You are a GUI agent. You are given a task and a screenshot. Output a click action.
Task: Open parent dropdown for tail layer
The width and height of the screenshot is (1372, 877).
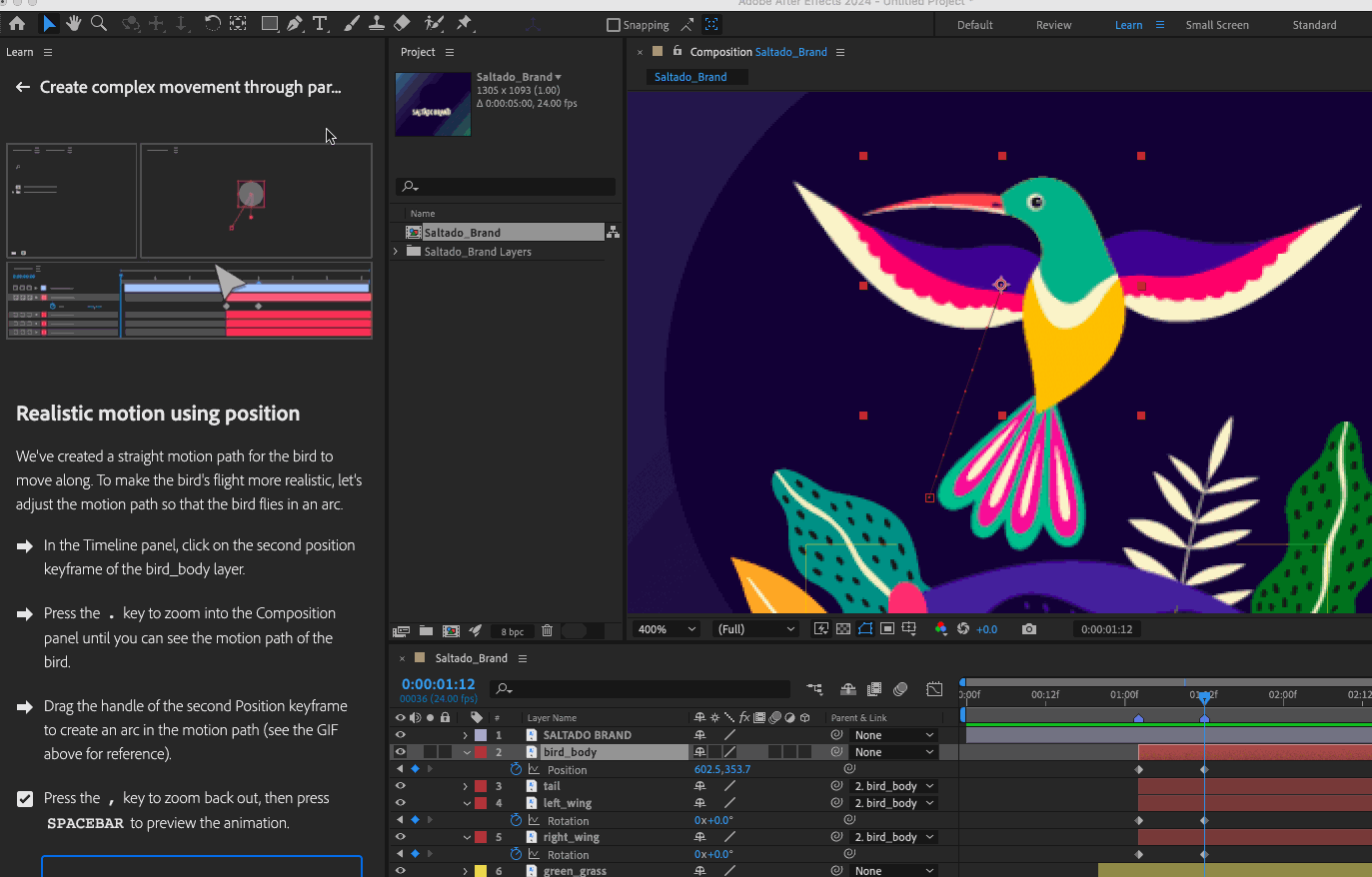click(x=894, y=786)
